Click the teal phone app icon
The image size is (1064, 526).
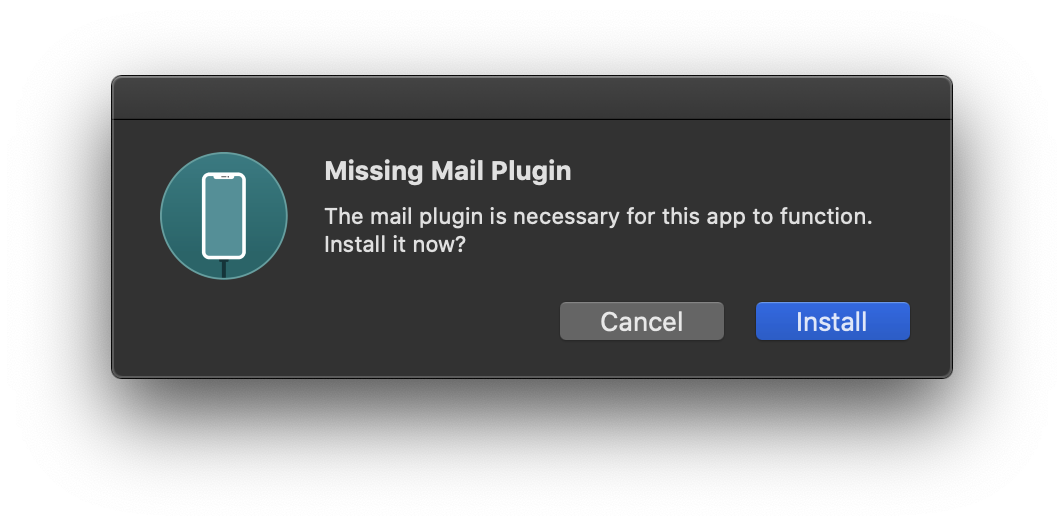[x=224, y=216]
